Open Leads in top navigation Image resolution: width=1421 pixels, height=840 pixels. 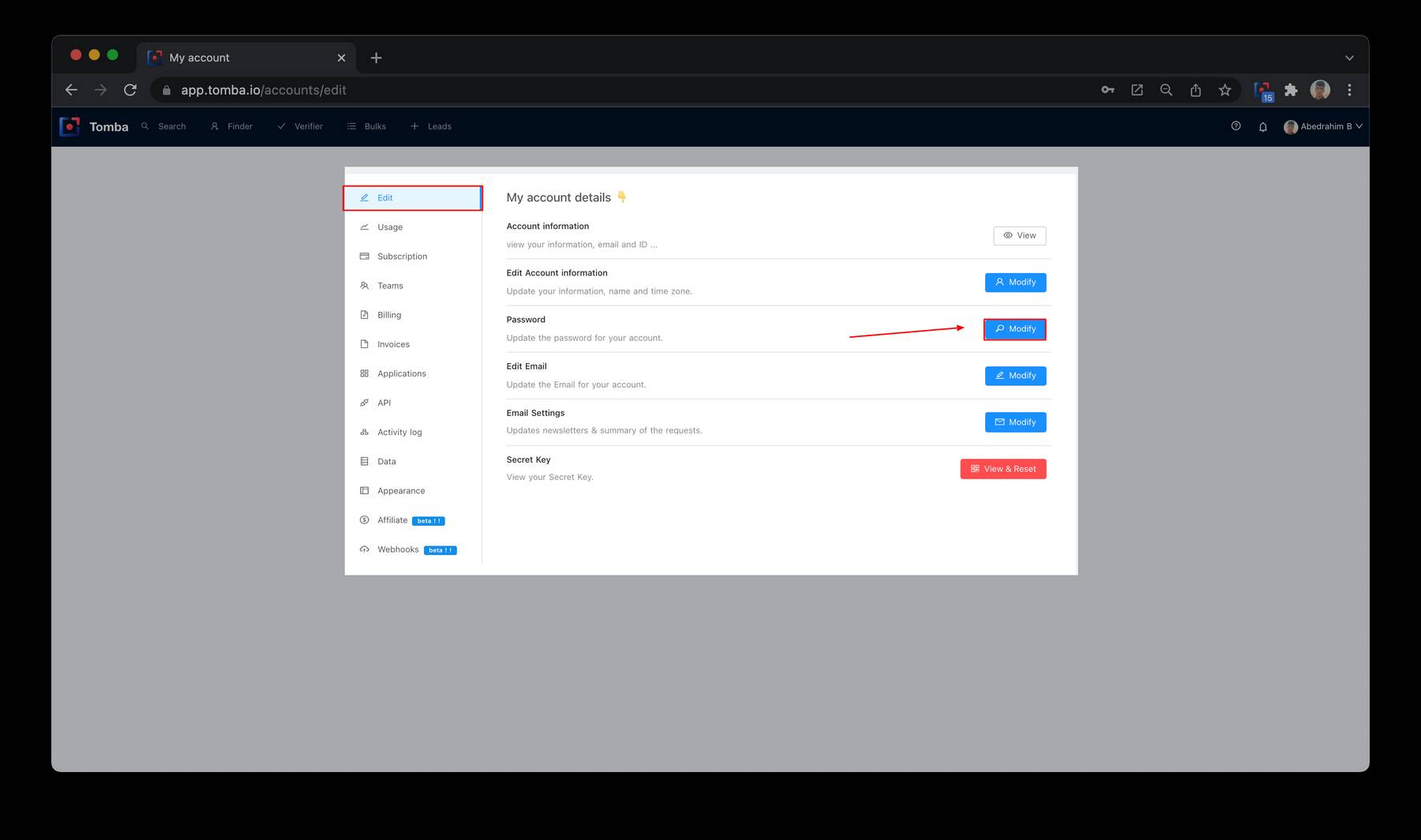coord(431,126)
